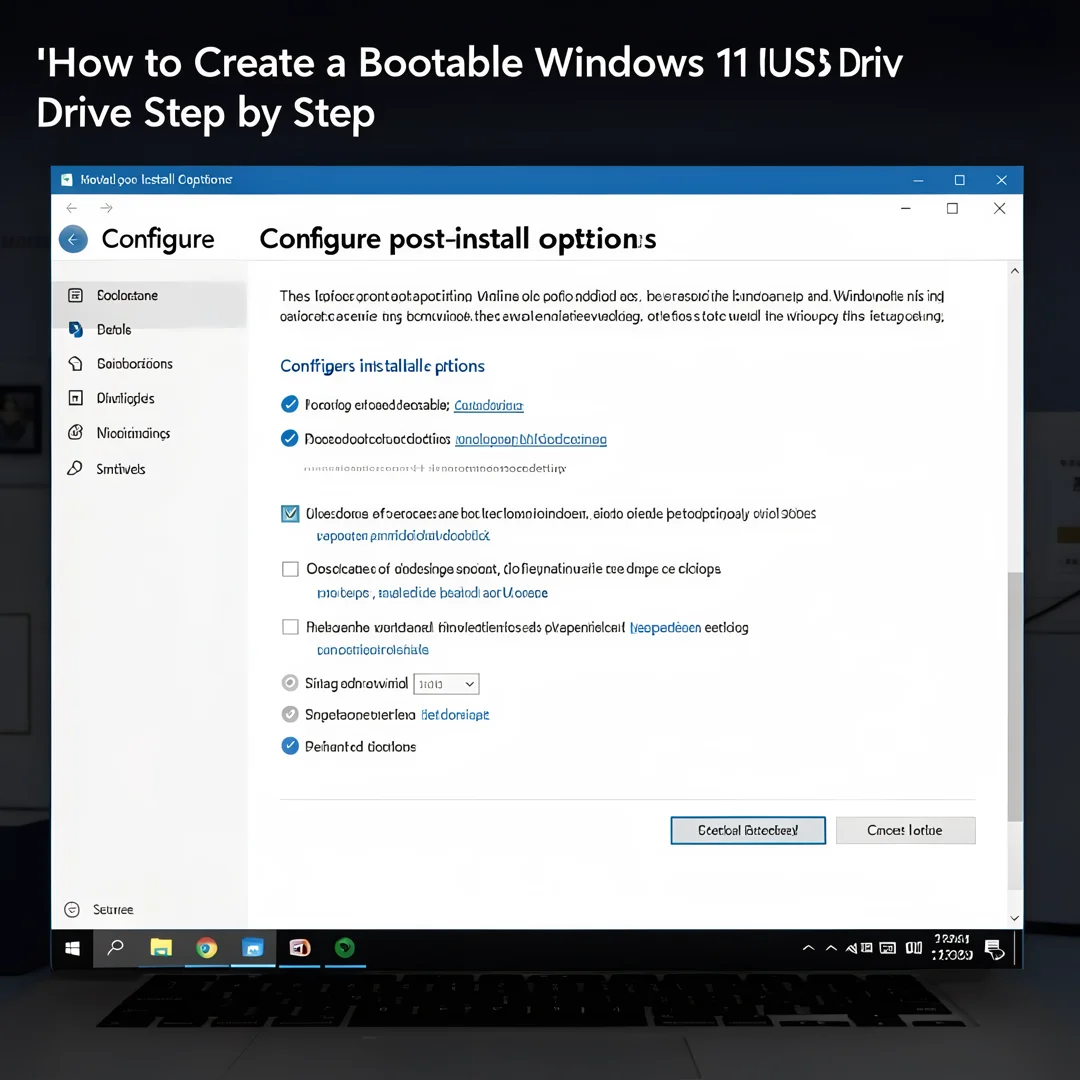1080x1080 pixels.
Task: Click the scrollbar down arrow
Action: [x=1015, y=918]
